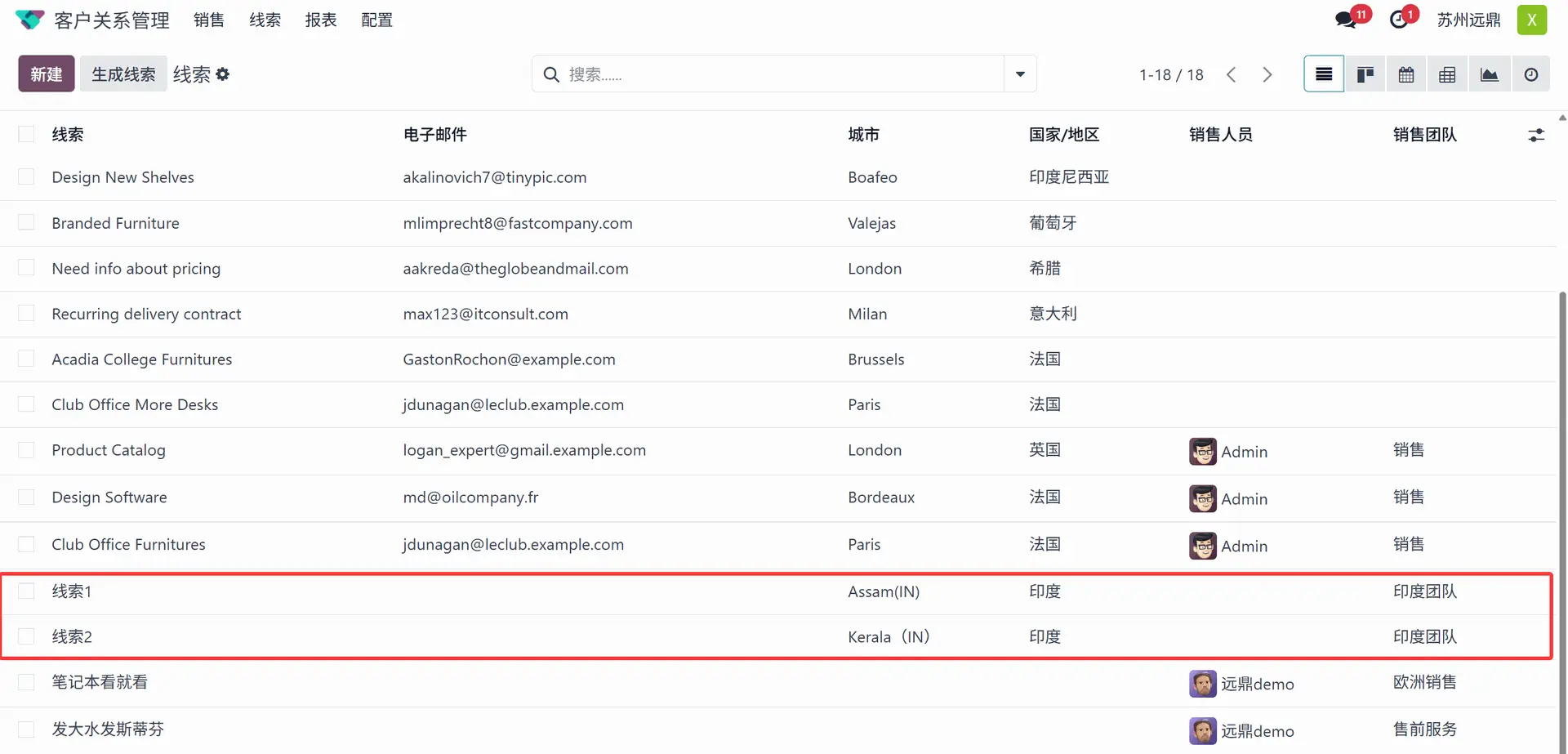The height and width of the screenshot is (754, 1568).
Task: Open the chat messages notification icon
Action: pyautogui.click(x=1346, y=20)
